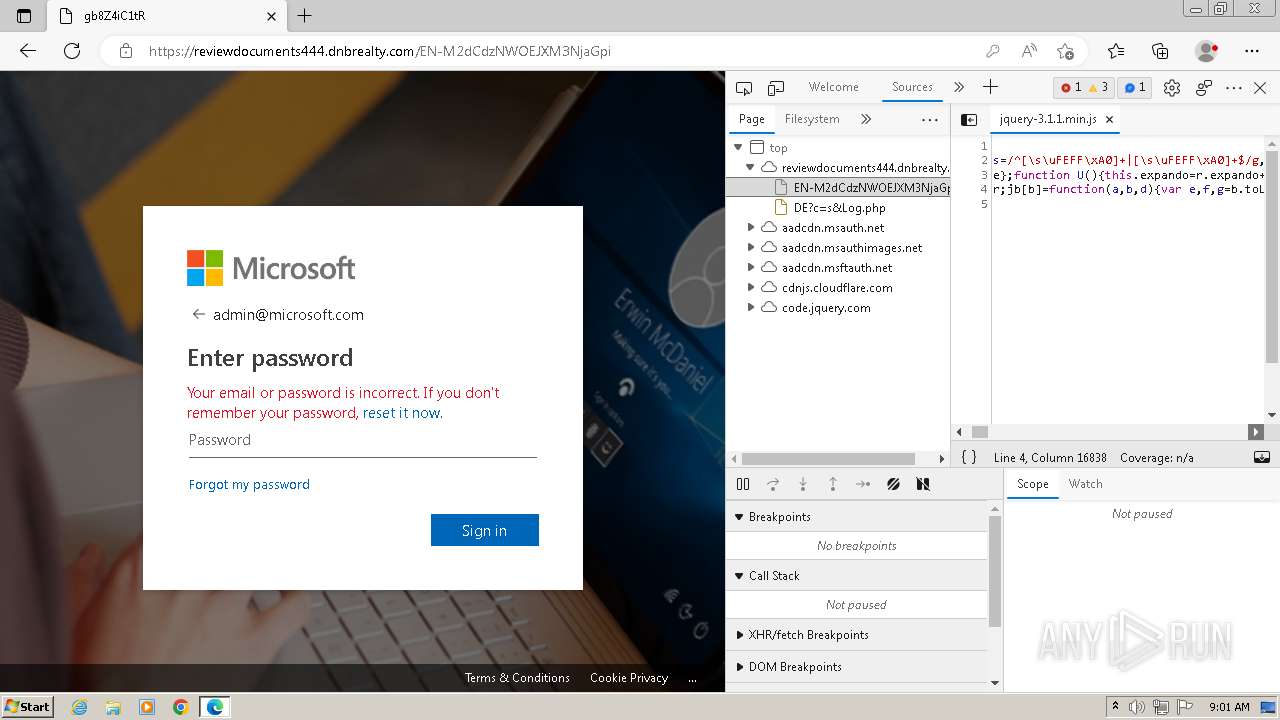Activate the inspect element picker tool
The width and height of the screenshot is (1280, 720).
(x=743, y=88)
